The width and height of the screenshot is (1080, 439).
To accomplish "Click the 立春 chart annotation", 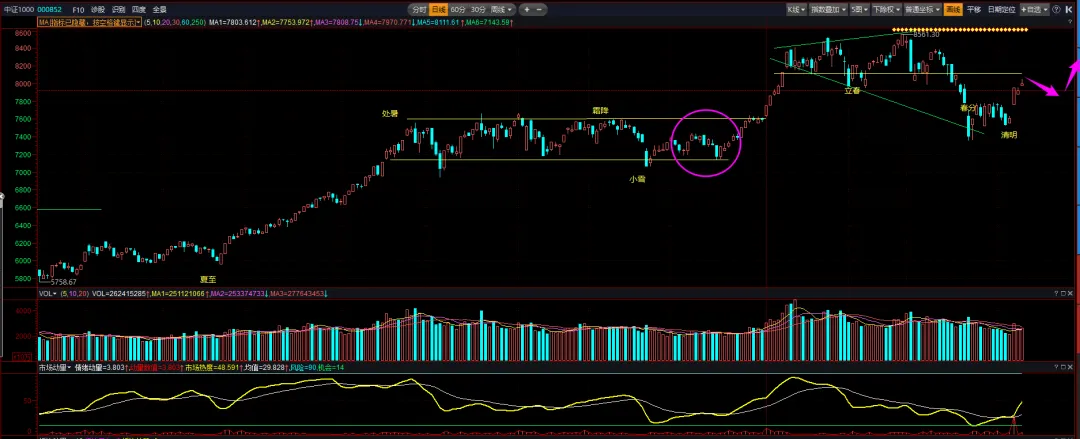I will point(853,91).
